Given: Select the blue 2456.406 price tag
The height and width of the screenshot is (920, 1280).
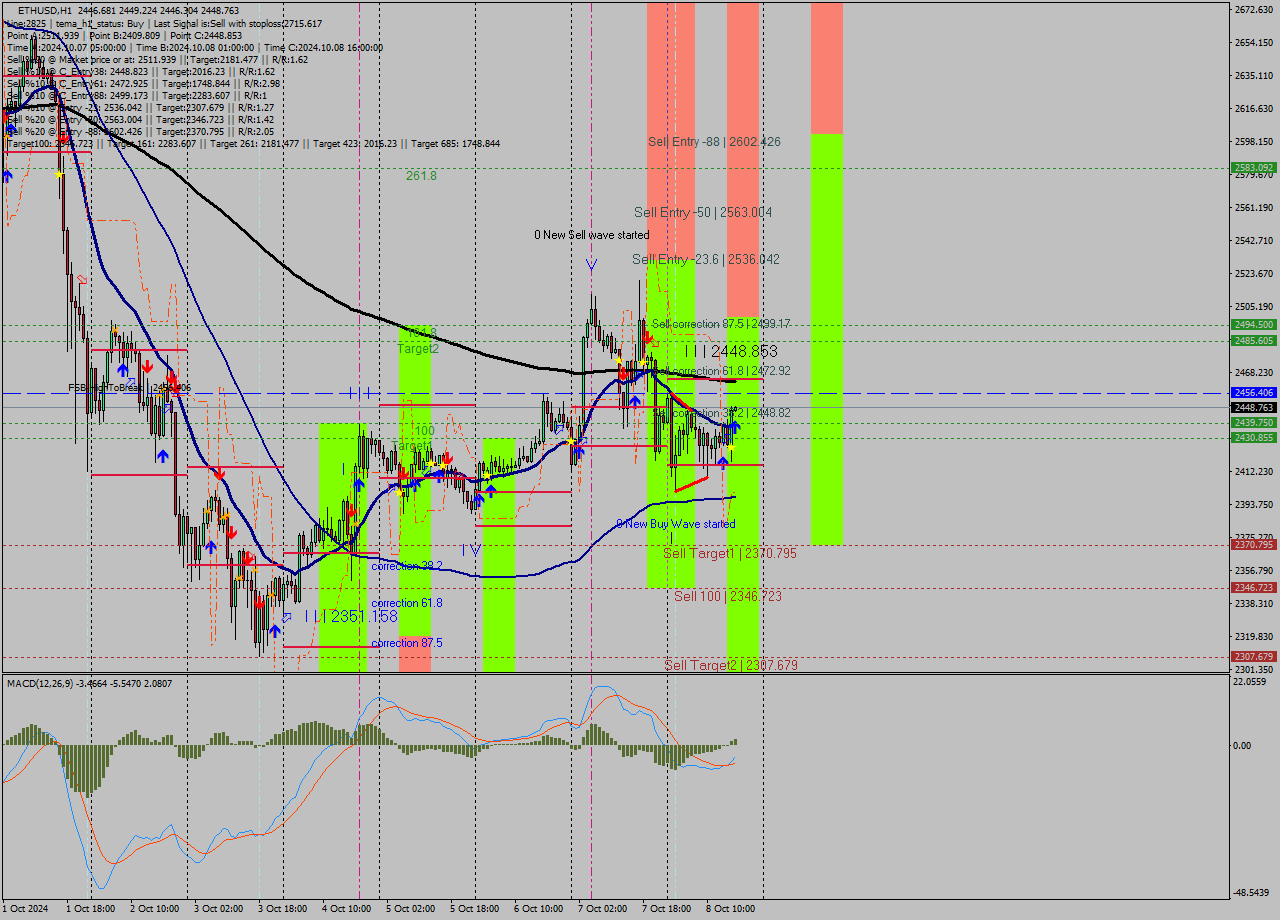Looking at the screenshot, I should pyautogui.click(x=1253, y=393).
